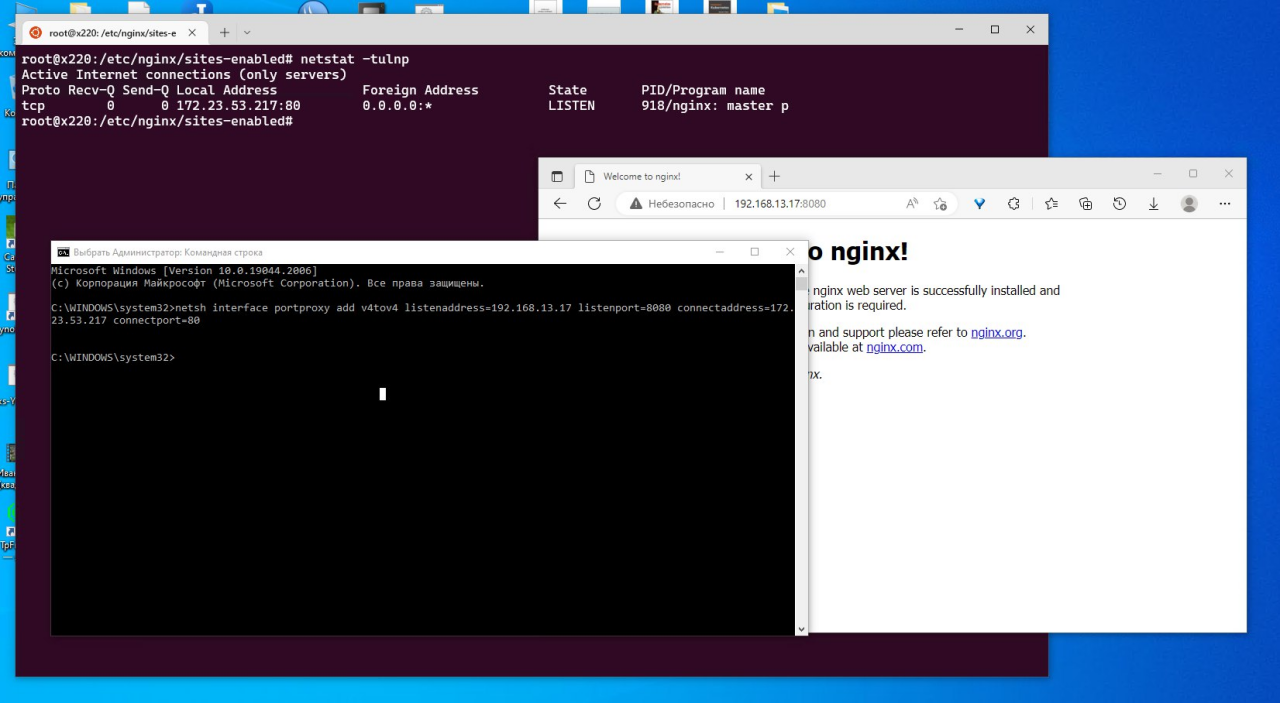Add this page to favorites star
Image resolution: width=1280 pixels, height=703 pixels.
pos(940,203)
